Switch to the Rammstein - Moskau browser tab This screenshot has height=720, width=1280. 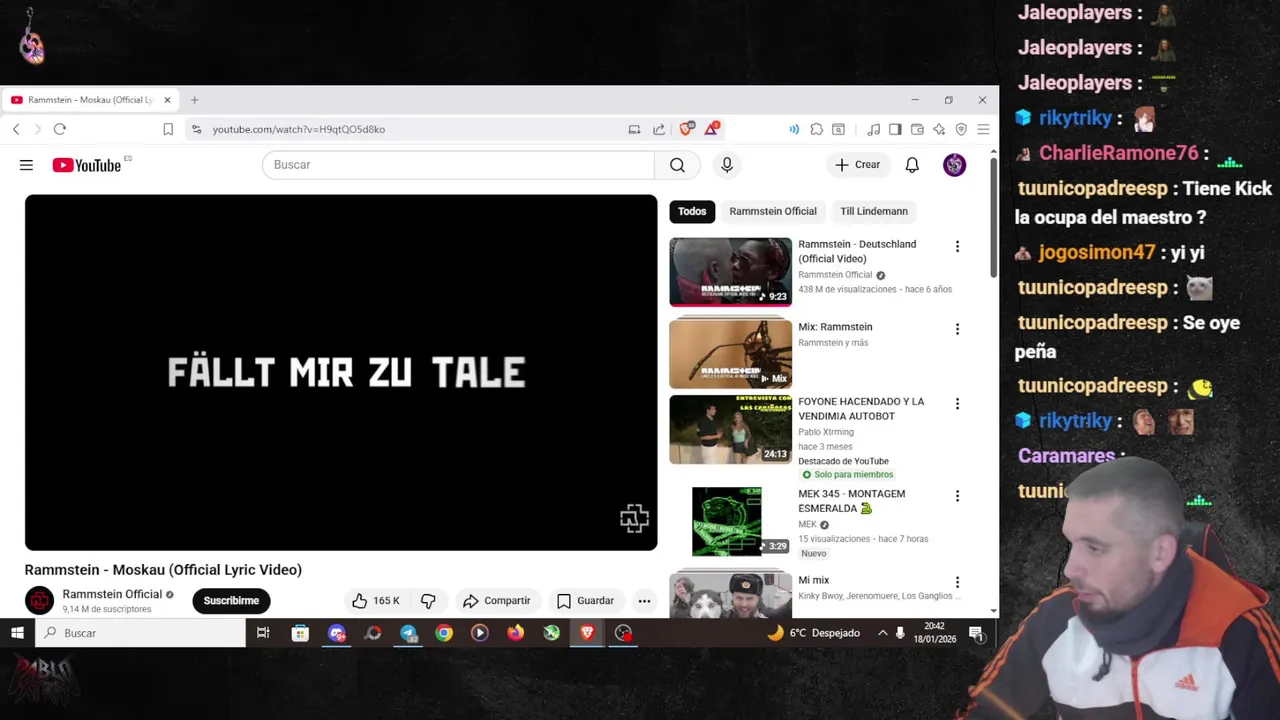(x=90, y=100)
